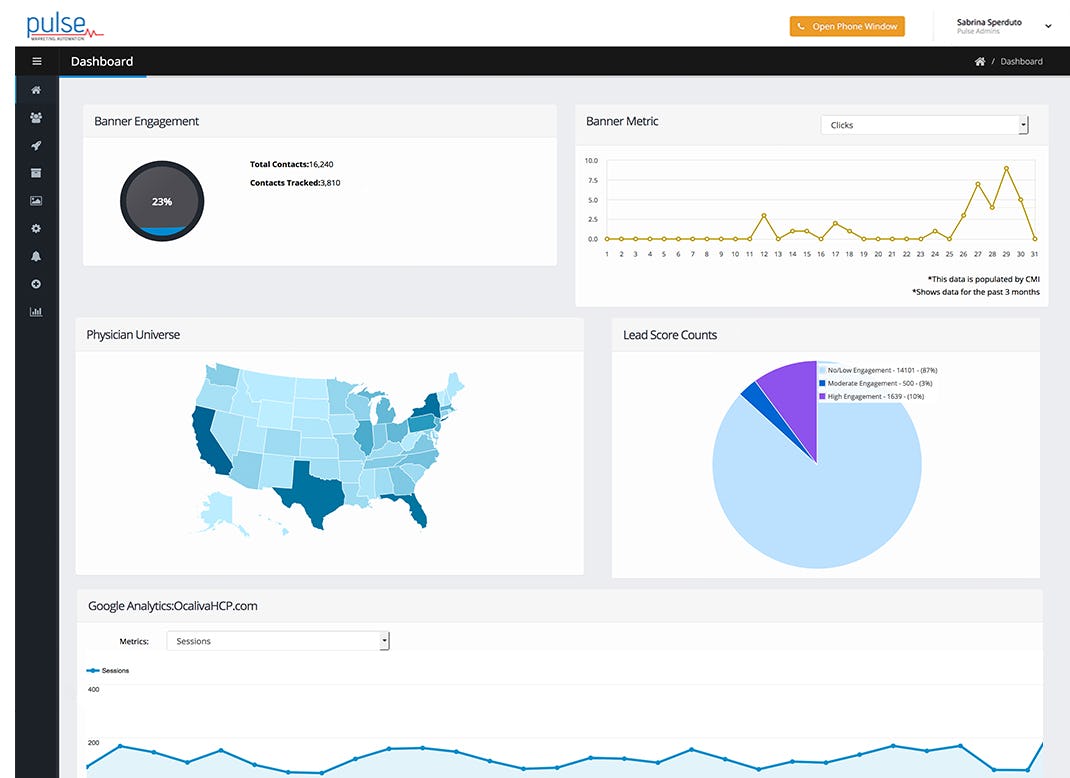Open the navigation hamburger menu
This screenshot has height=778, width=1070.
point(36,61)
